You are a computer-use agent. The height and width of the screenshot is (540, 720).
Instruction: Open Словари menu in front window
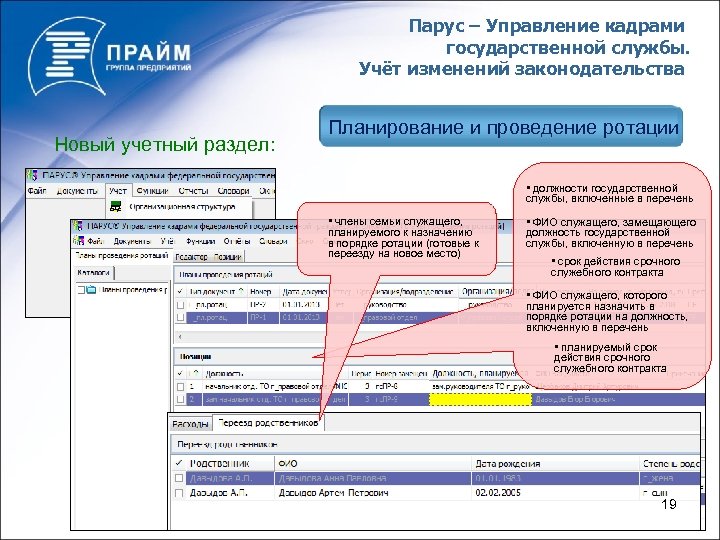pyautogui.click(x=273, y=241)
